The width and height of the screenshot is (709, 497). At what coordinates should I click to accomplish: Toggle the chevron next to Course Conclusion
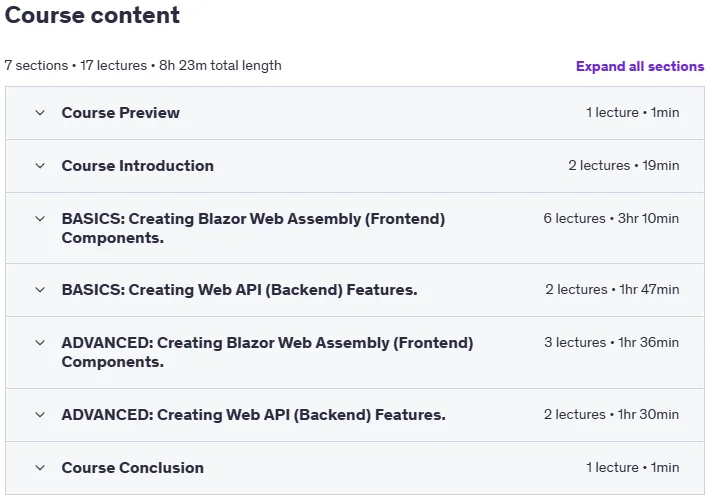point(40,468)
